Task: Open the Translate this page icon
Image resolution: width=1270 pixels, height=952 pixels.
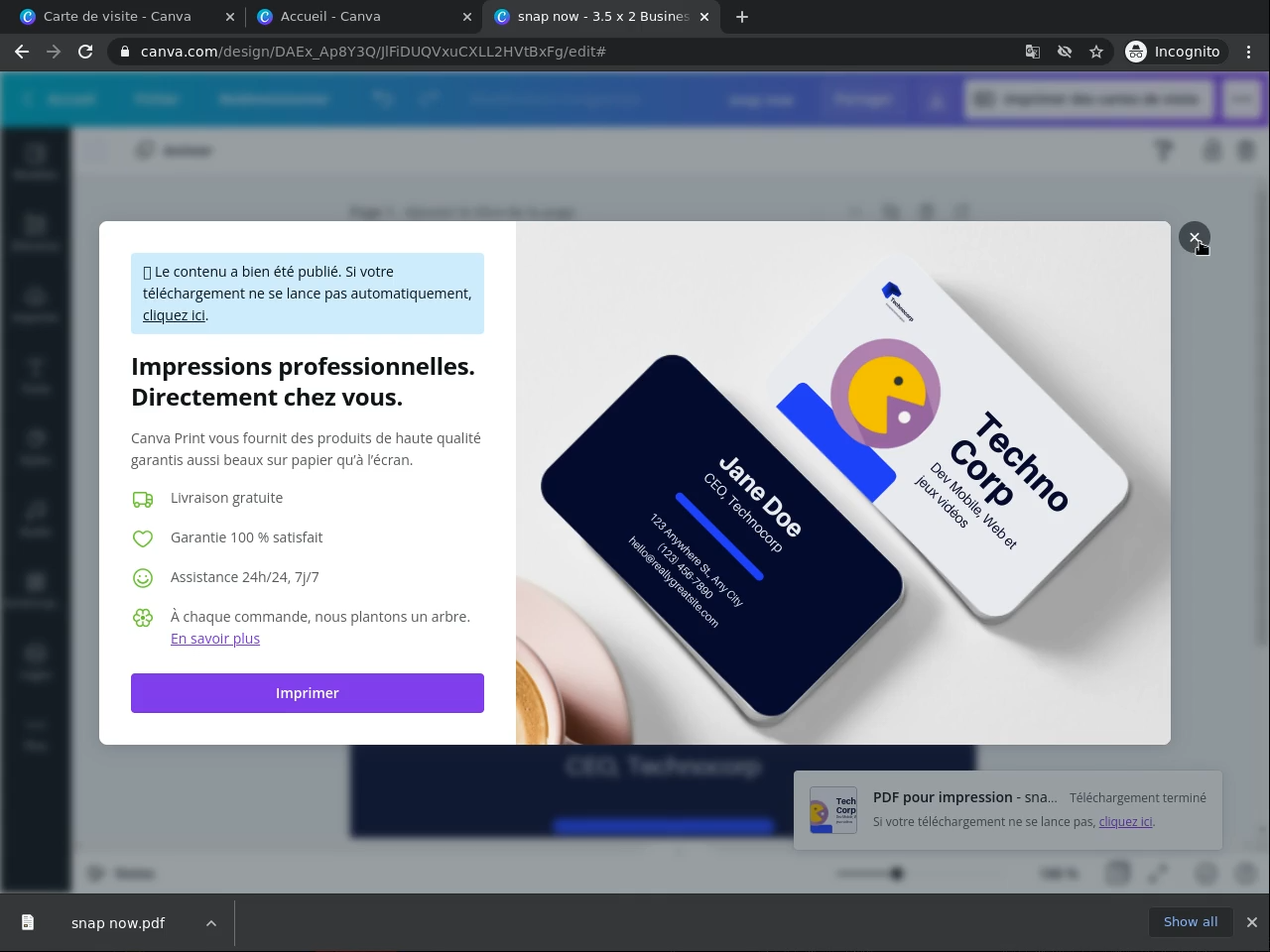Action: (x=1033, y=52)
